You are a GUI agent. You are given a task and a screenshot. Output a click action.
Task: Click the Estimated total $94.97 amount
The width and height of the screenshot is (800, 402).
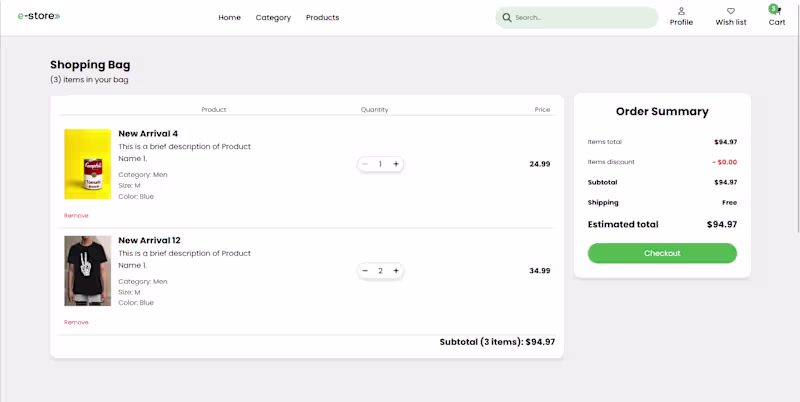722,224
